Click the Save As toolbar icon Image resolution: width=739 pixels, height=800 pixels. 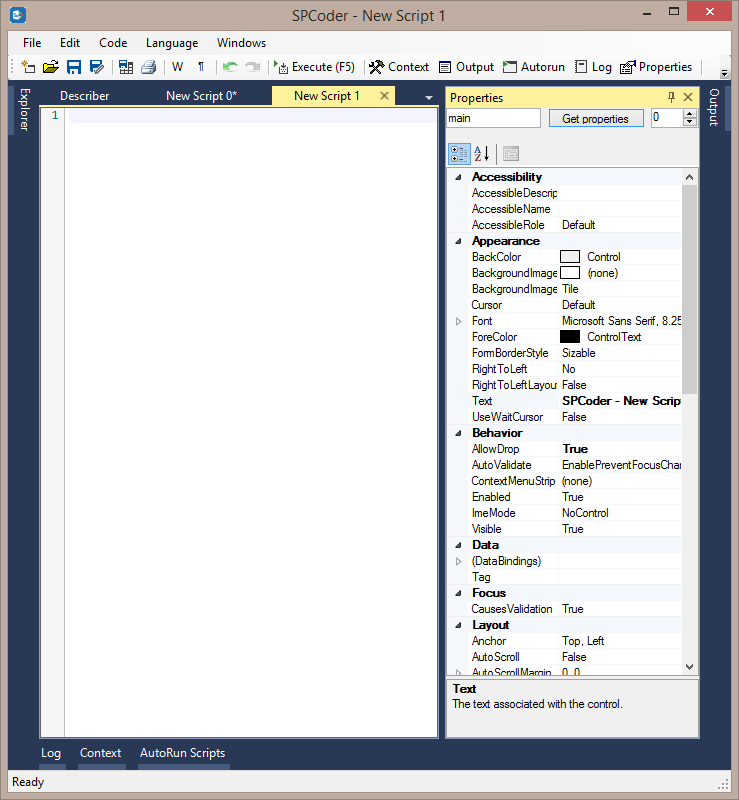(96, 67)
